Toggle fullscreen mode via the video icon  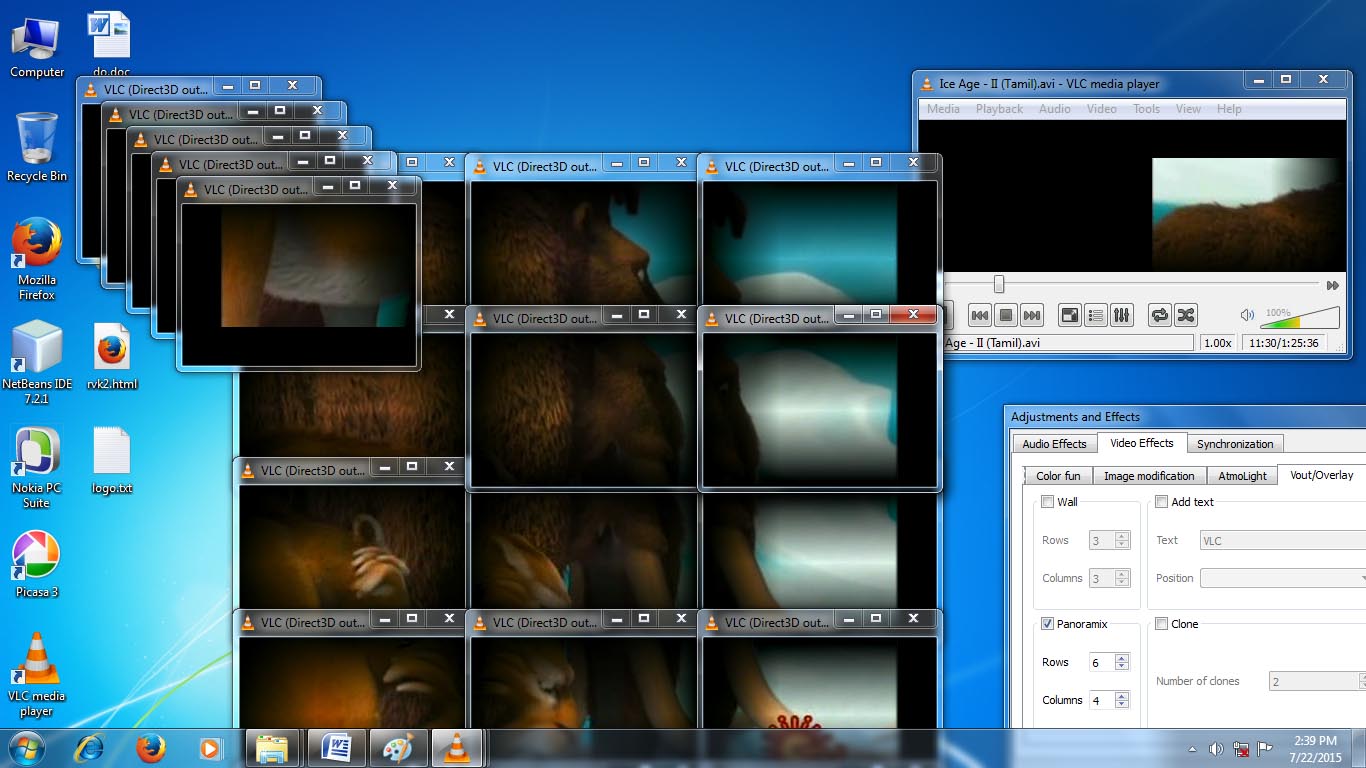(x=1069, y=315)
